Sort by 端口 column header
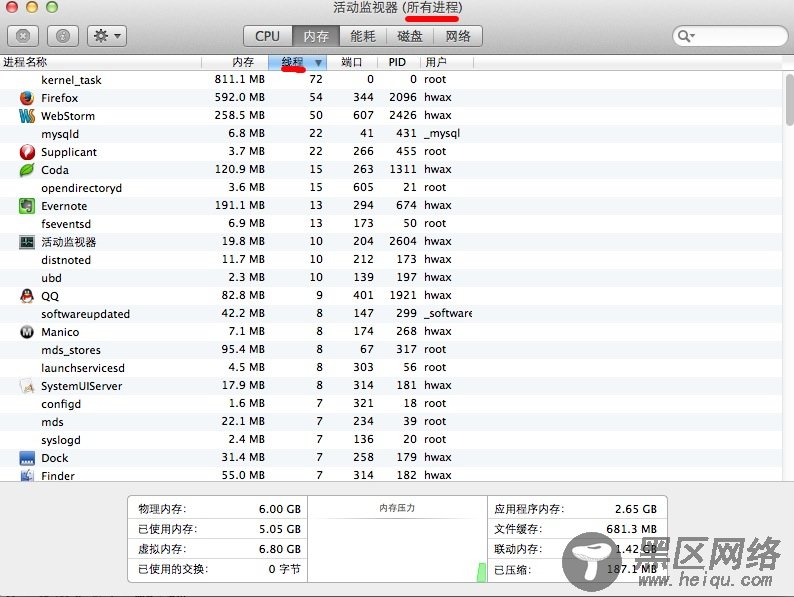 pyautogui.click(x=352, y=62)
